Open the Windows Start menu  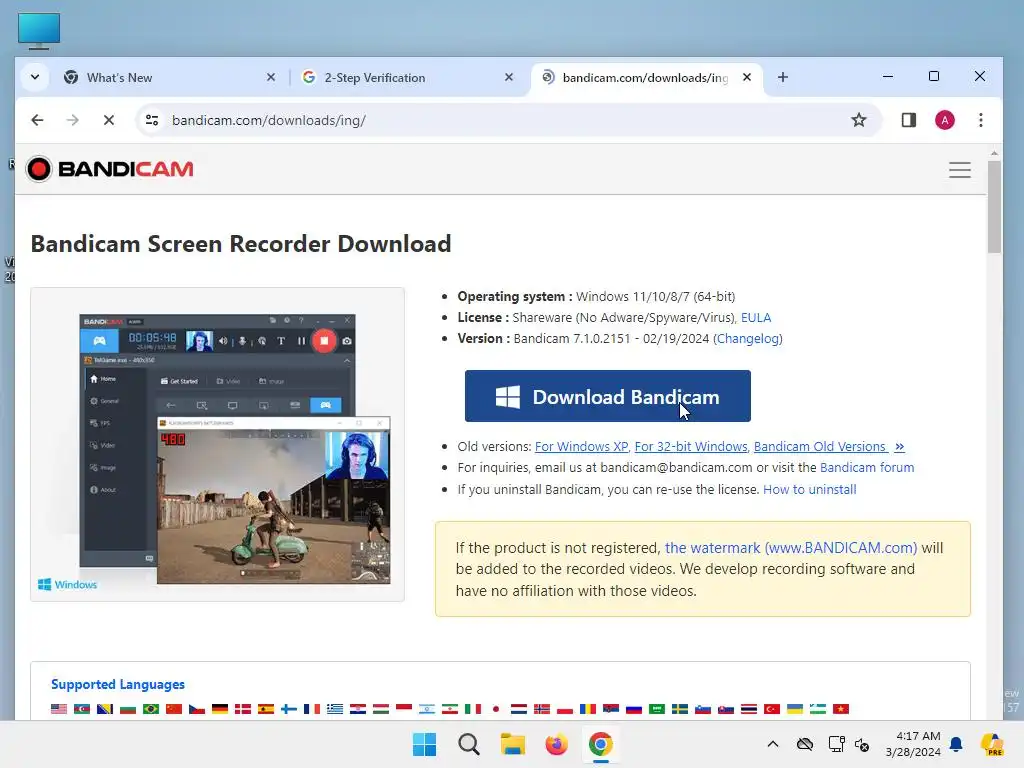pyautogui.click(x=424, y=744)
